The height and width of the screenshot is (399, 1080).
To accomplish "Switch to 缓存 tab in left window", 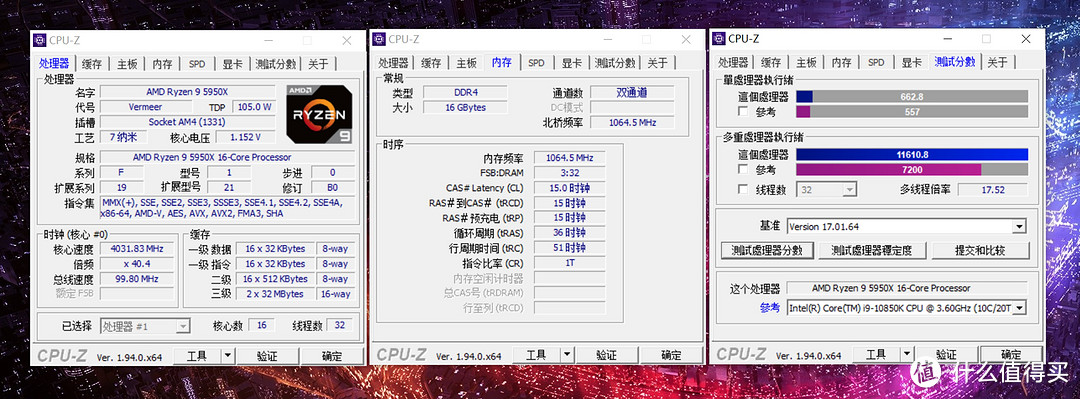I will (x=92, y=64).
